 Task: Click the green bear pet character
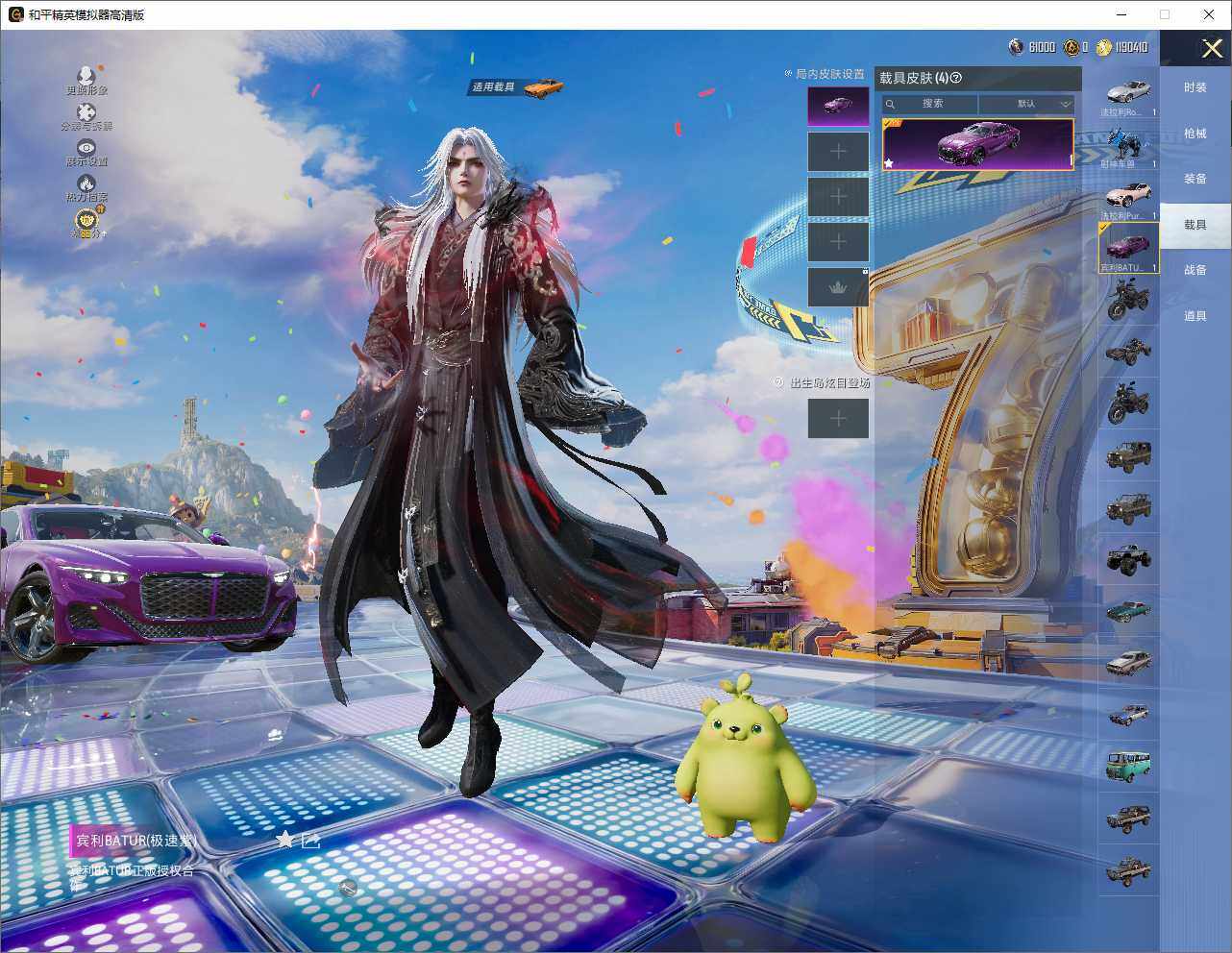744,757
